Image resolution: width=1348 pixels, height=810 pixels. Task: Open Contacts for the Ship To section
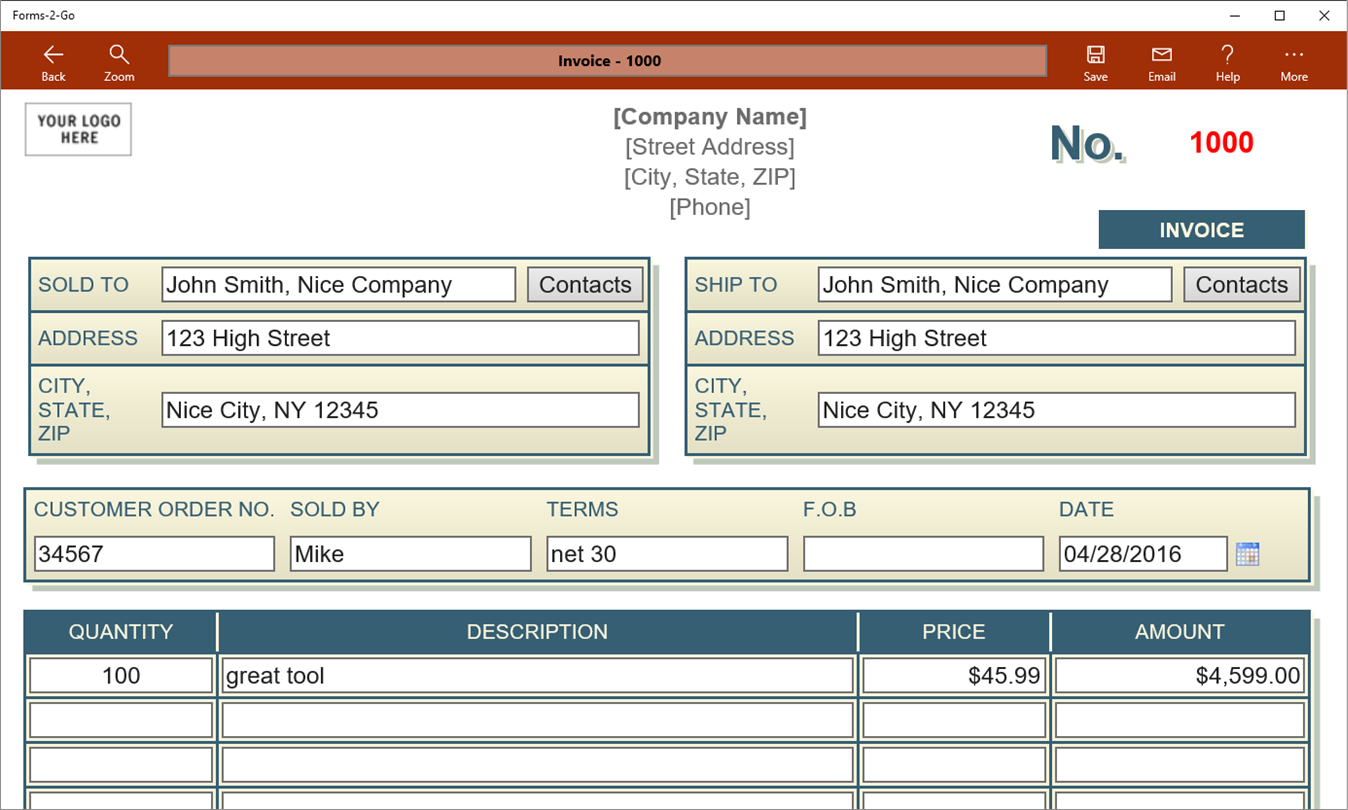(1242, 285)
